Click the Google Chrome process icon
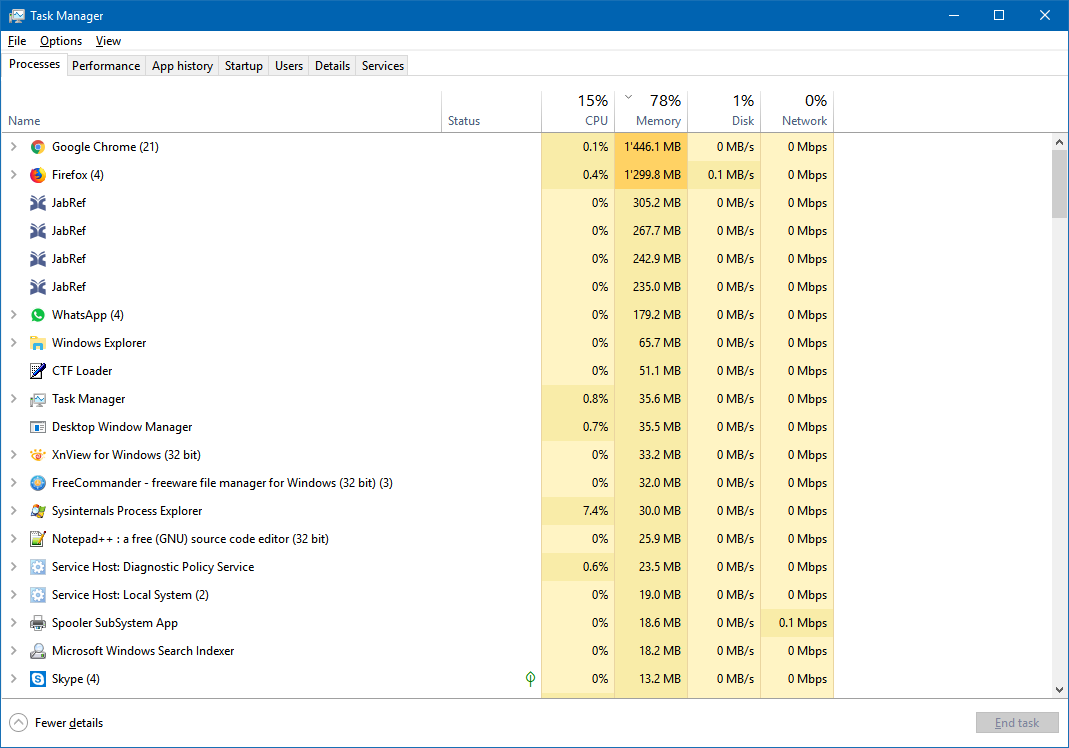Image resolution: width=1069 pixels, height=748 pixels. point(37,147)
